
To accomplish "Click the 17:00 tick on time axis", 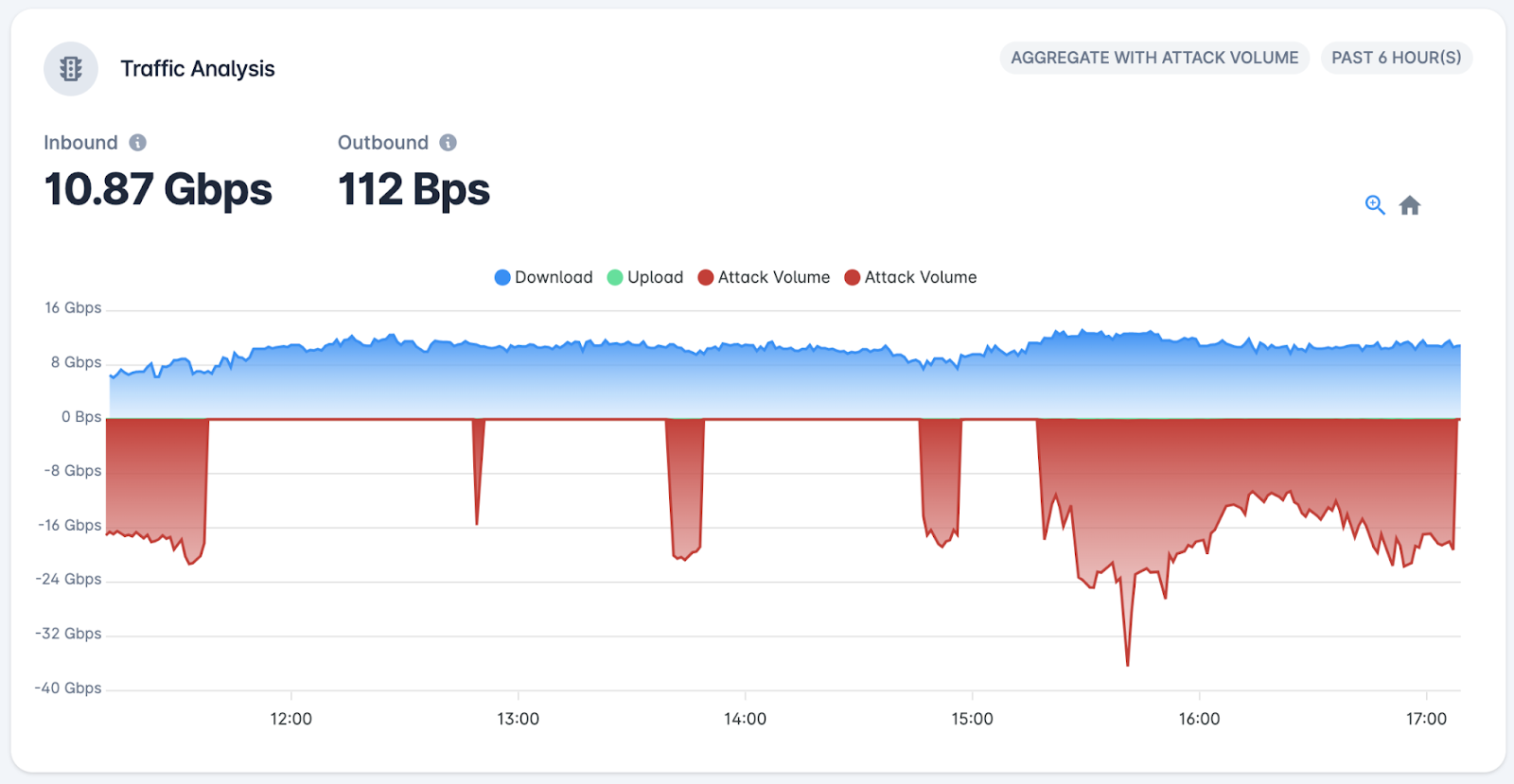I will click(1426, 719).
